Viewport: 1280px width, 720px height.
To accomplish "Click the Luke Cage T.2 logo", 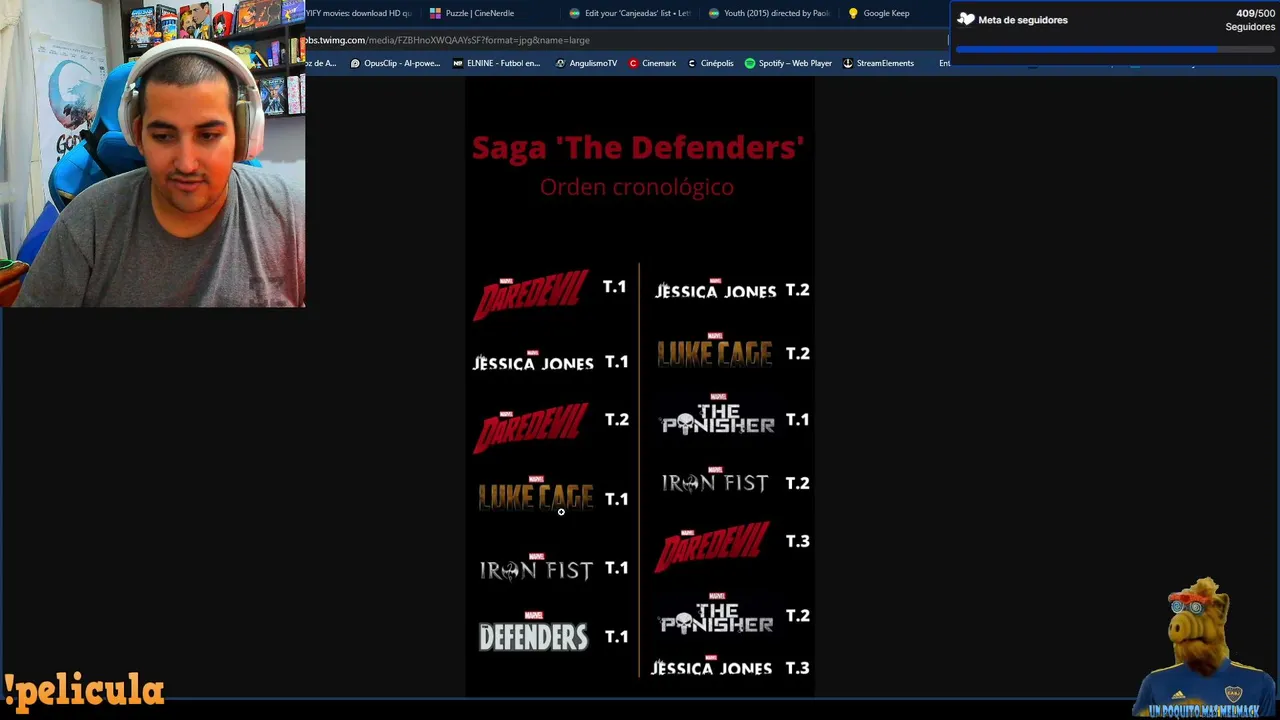I will coord(715,351).
